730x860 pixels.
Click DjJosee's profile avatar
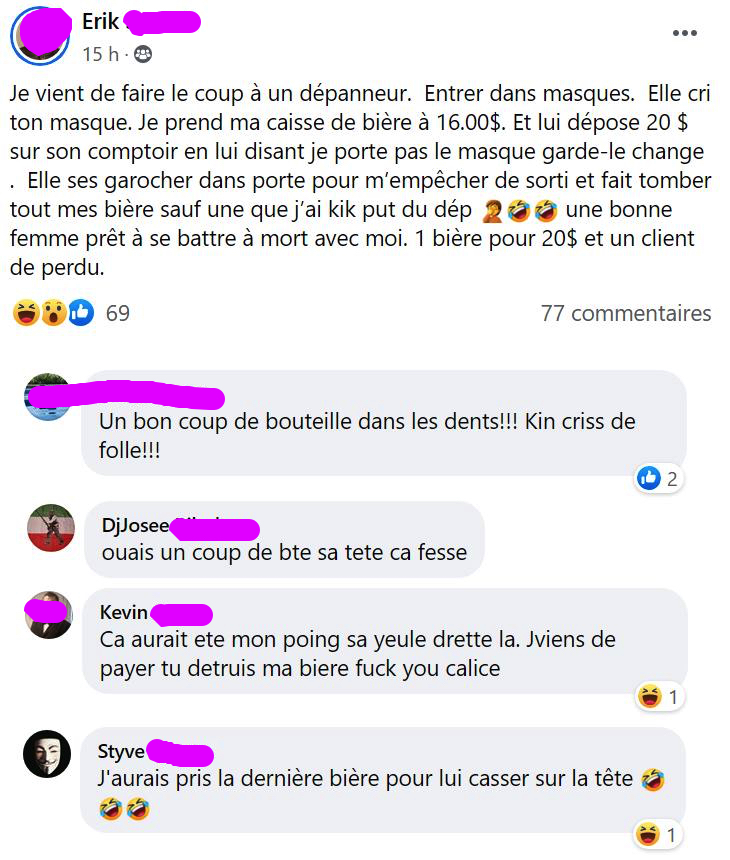[51, 528]
